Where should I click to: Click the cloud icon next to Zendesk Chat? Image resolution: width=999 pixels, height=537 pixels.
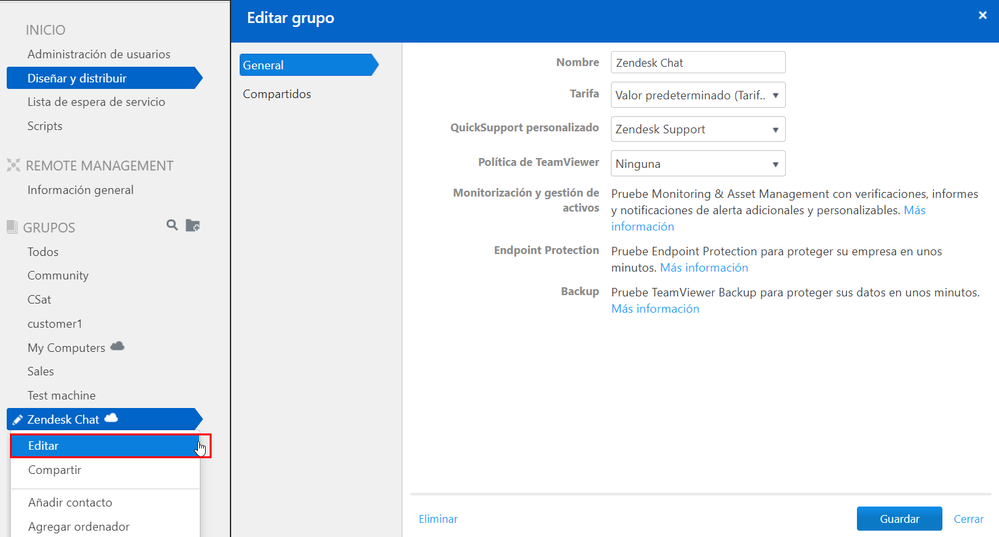pyautogui.click(x=111, y=418)
